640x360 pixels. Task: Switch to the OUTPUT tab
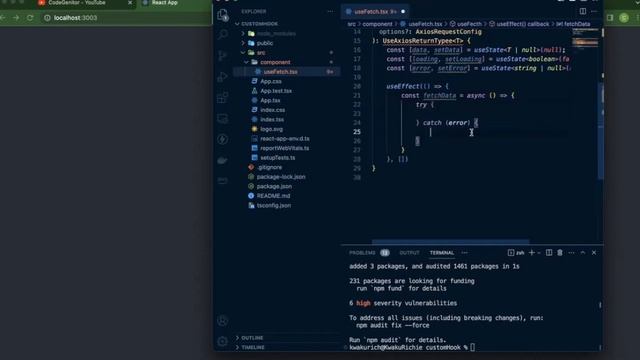tap(409, 253)
